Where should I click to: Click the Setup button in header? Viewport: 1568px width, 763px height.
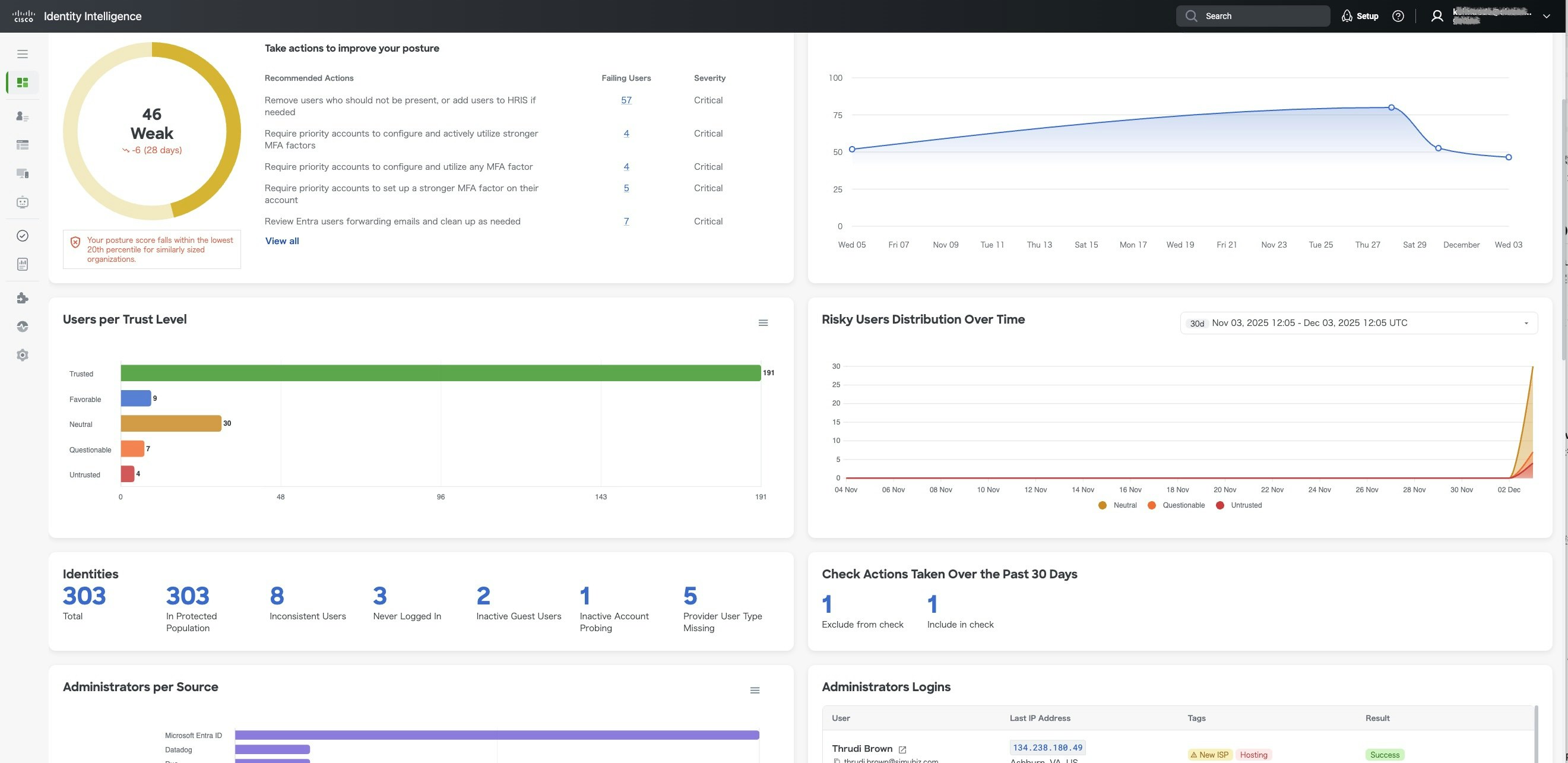tap(1360, 17)
